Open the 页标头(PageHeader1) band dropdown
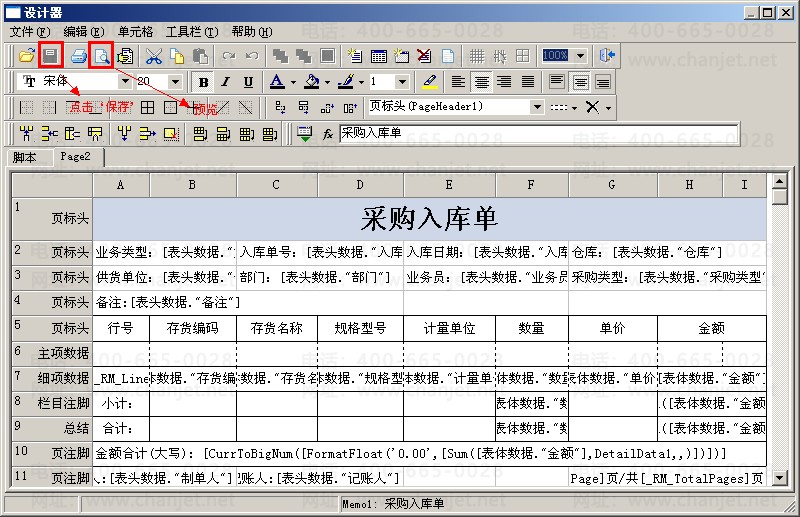Viewport: 800px width, 517px height. [x=536, y=107]
